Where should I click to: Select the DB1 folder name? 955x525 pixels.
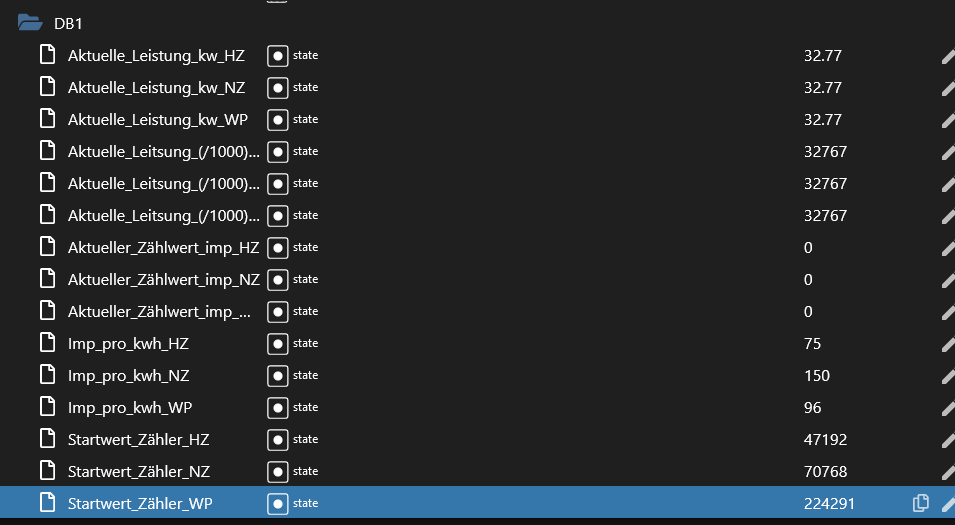(68, 24)
